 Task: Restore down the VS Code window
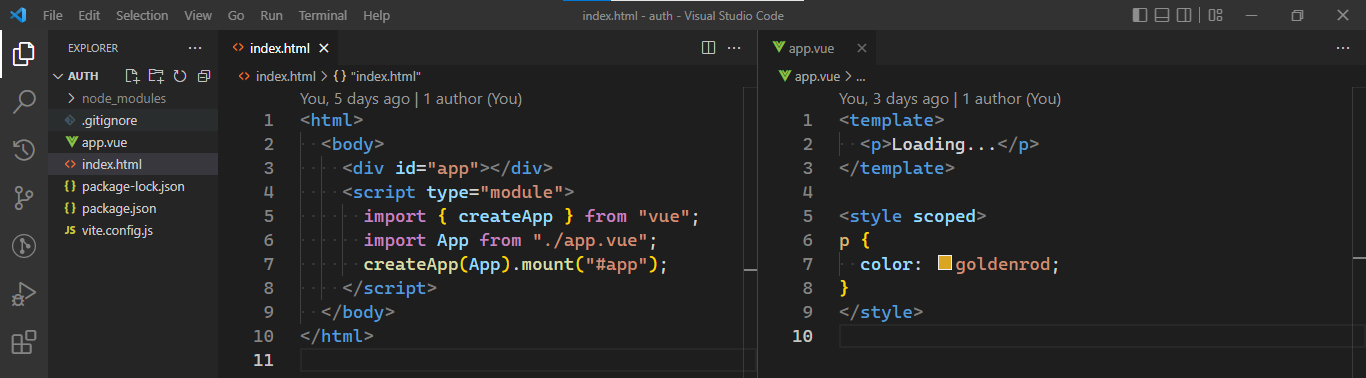click(x=1297, y=15)
